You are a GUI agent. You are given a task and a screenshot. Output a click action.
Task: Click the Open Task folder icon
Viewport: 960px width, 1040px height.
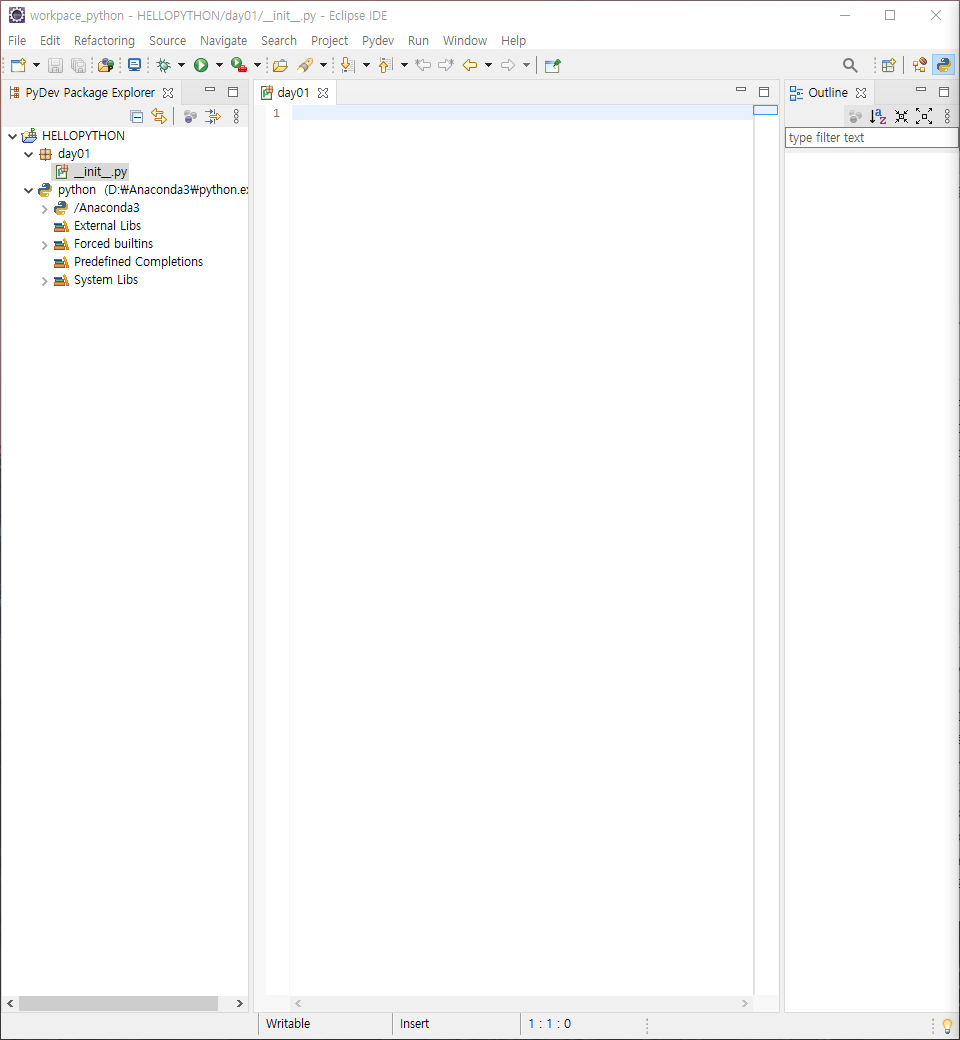point(281,65)
